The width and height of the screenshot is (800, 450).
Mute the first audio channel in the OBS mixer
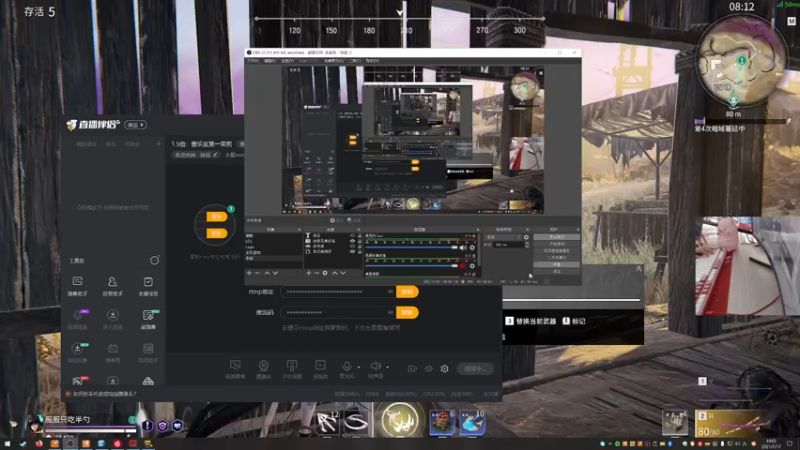[463, 248]
